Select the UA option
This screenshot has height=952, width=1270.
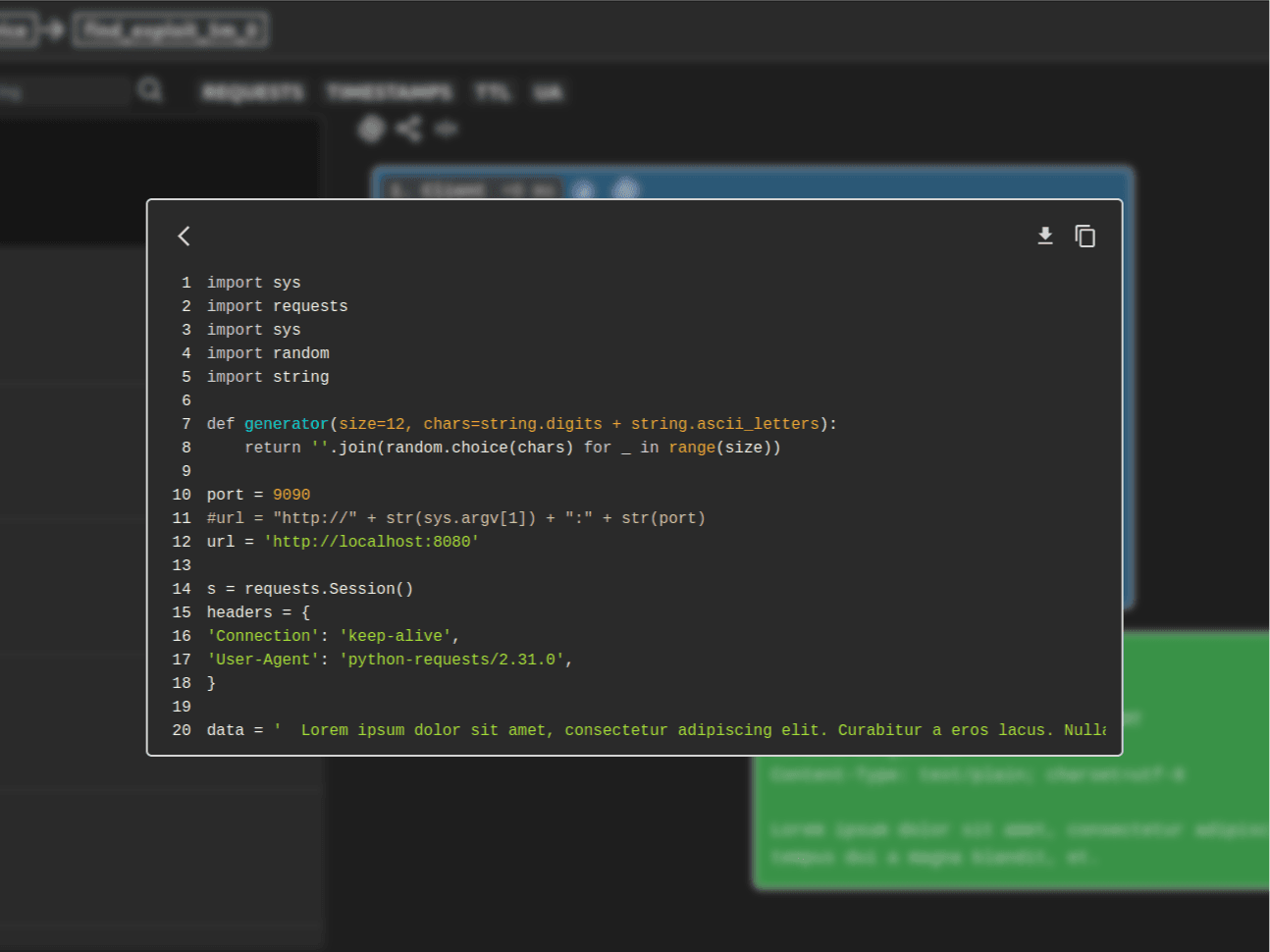click(548, 92)
